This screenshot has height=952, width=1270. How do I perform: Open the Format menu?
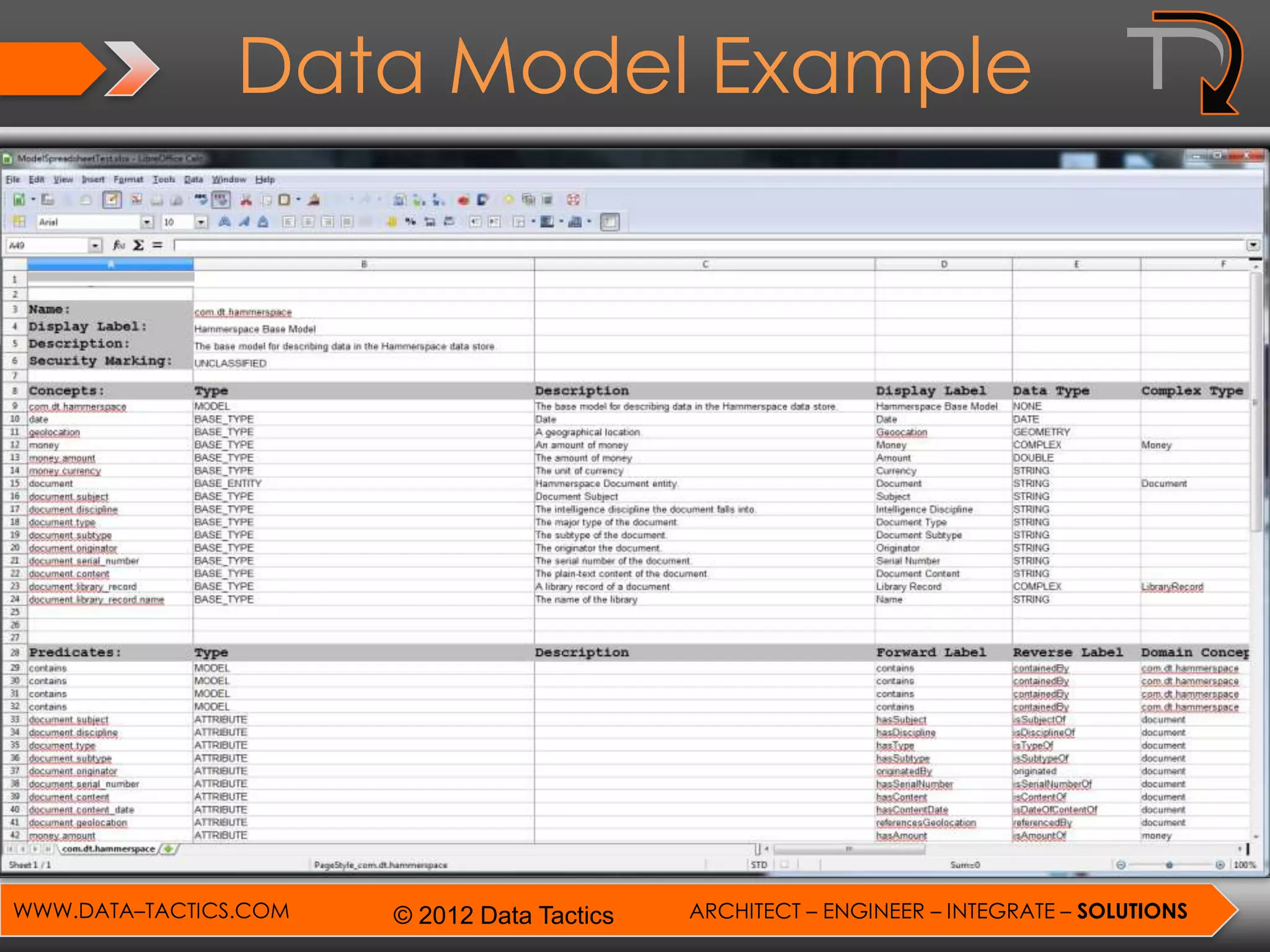128,180
